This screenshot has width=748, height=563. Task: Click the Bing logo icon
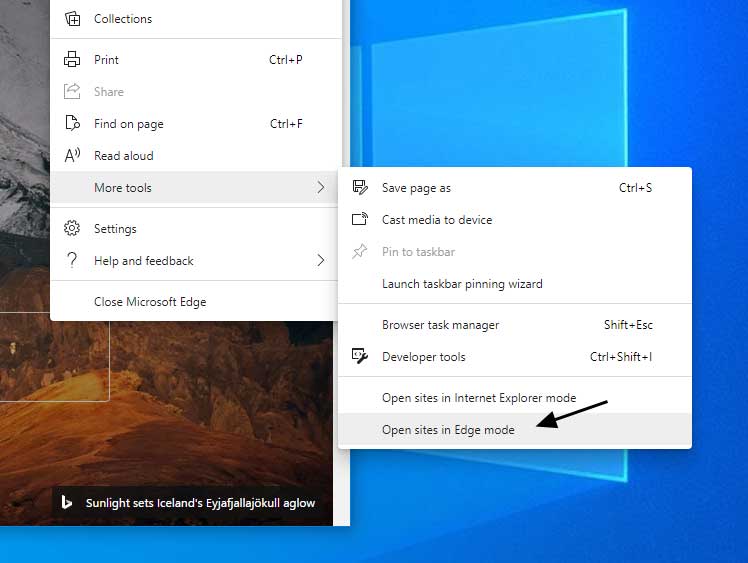(67, 502)
